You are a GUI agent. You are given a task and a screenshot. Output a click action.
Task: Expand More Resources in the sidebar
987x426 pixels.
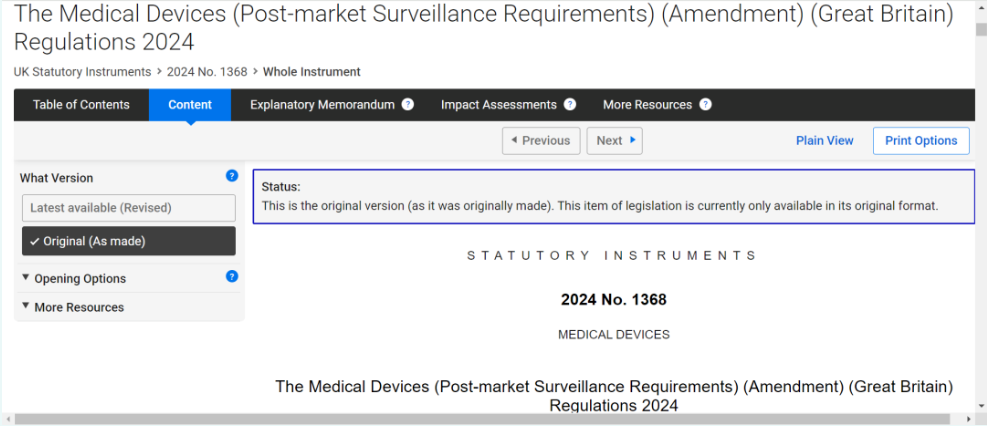click(79, 307)
